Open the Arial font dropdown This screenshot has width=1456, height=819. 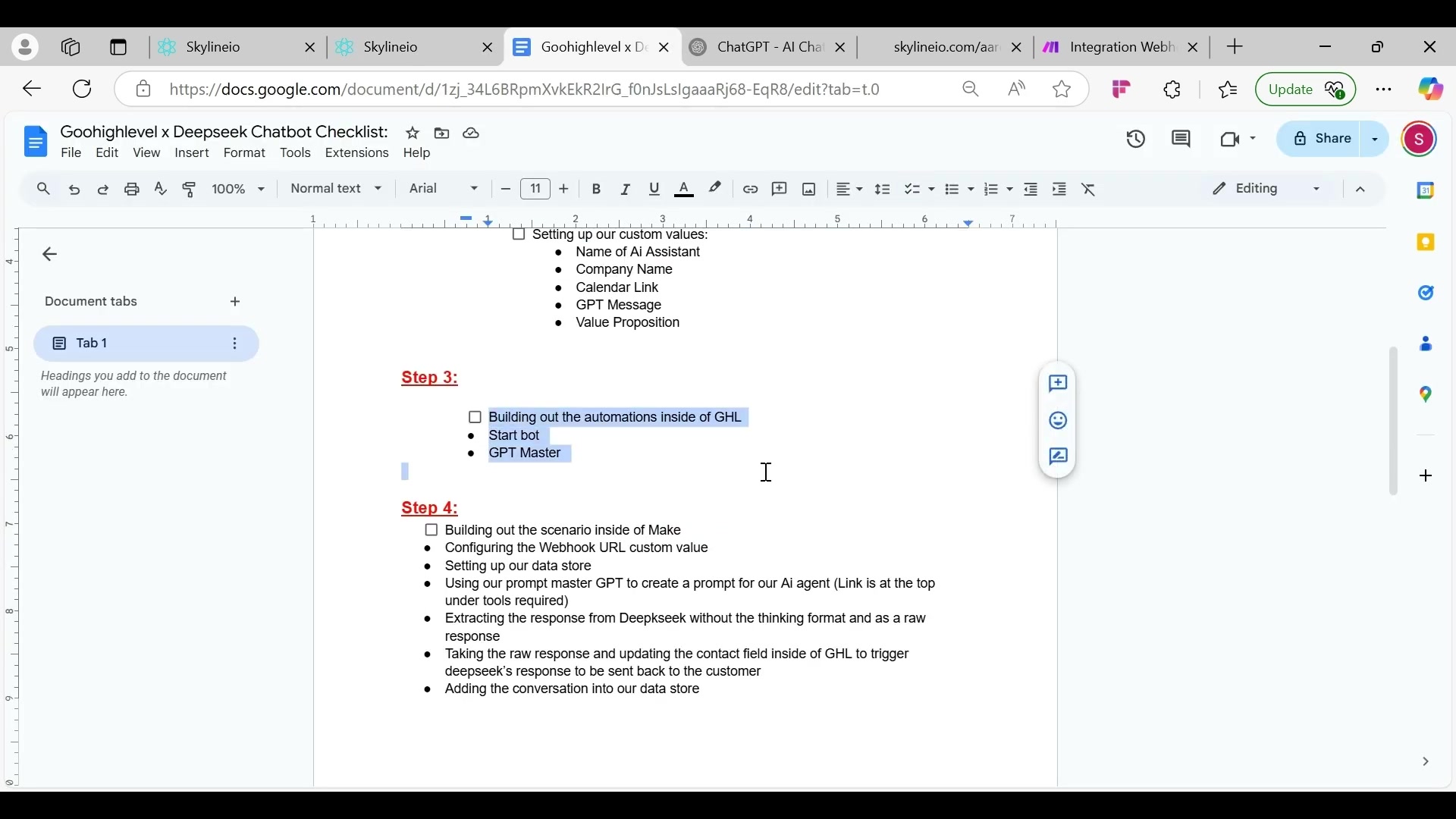point(444,190)
